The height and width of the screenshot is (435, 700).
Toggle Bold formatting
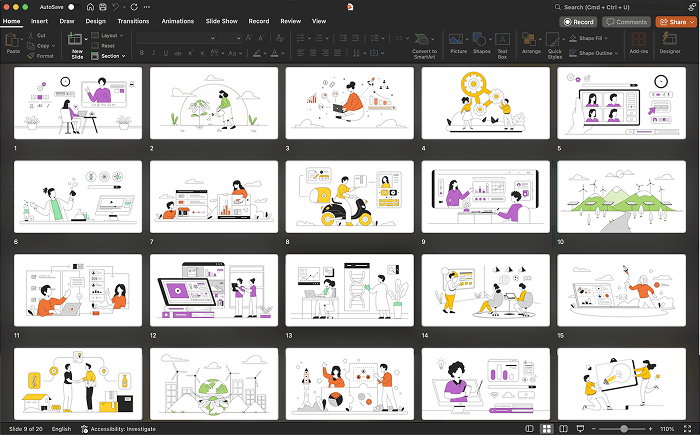pos(142,53)
